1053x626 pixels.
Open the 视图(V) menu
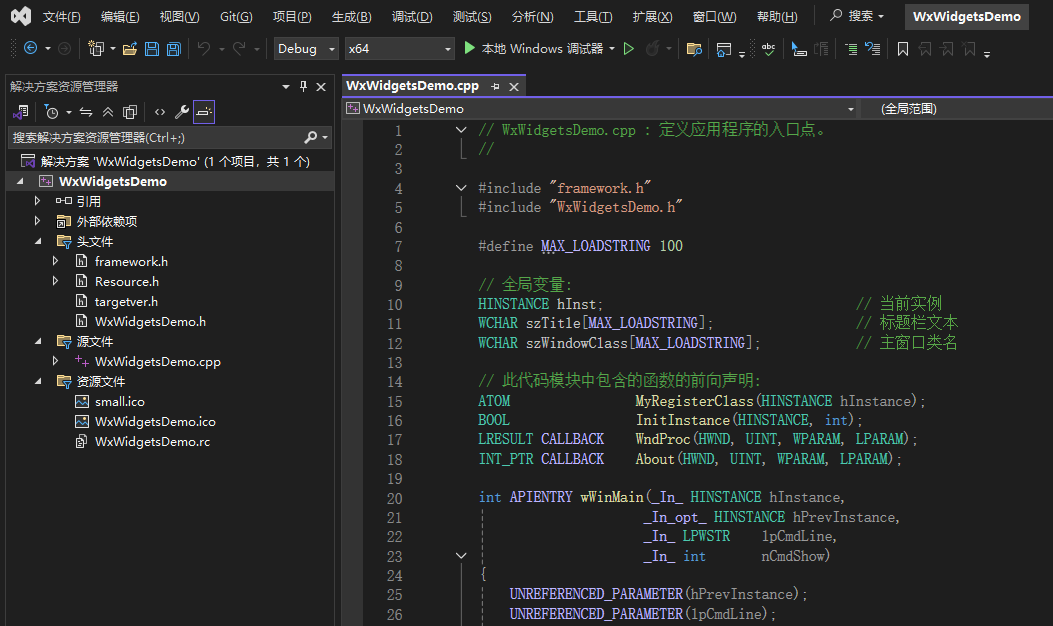coord(179,16)
